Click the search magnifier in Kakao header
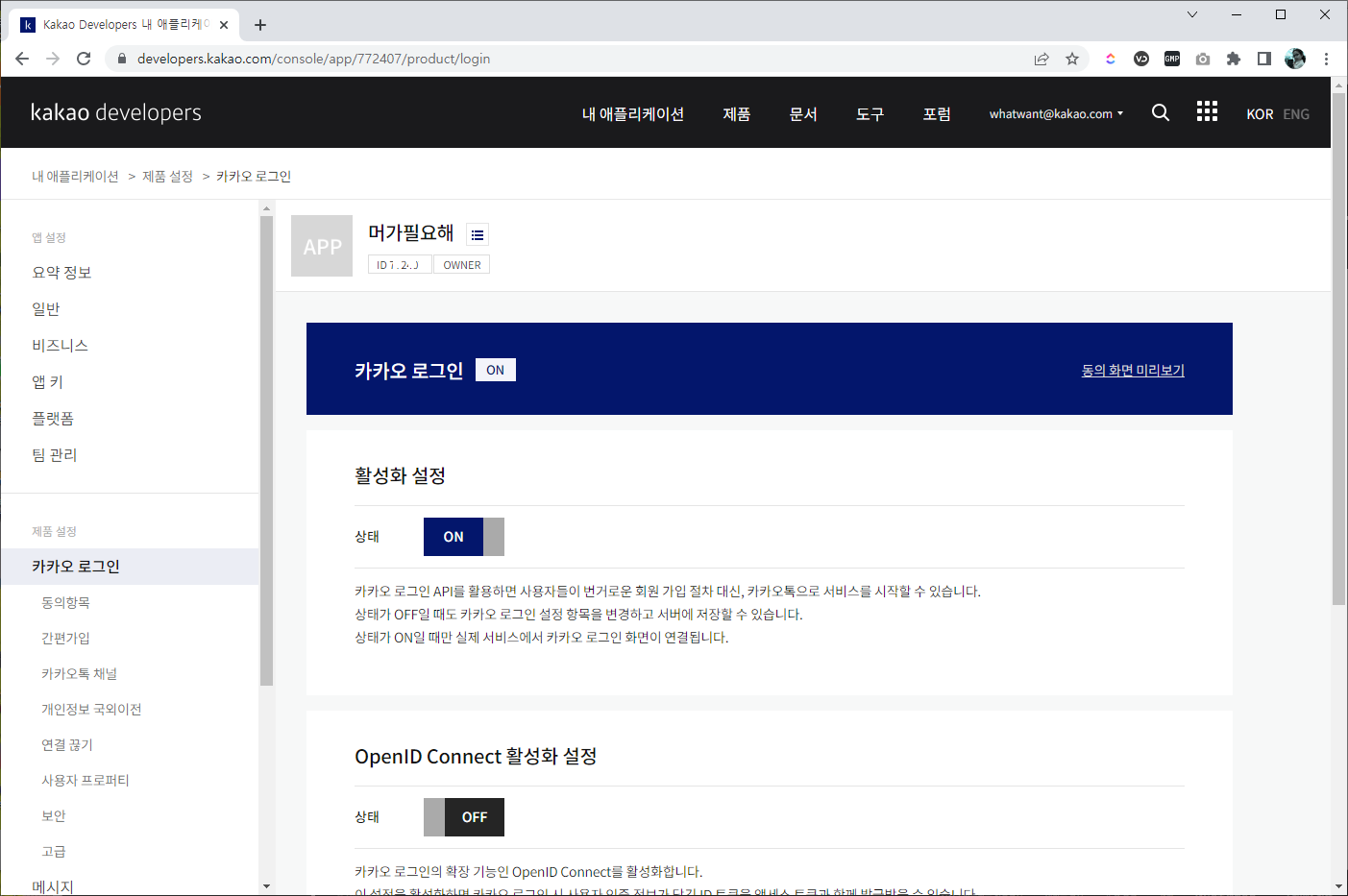Viewport: 1348px width, 896px height. click(1161, 112)
